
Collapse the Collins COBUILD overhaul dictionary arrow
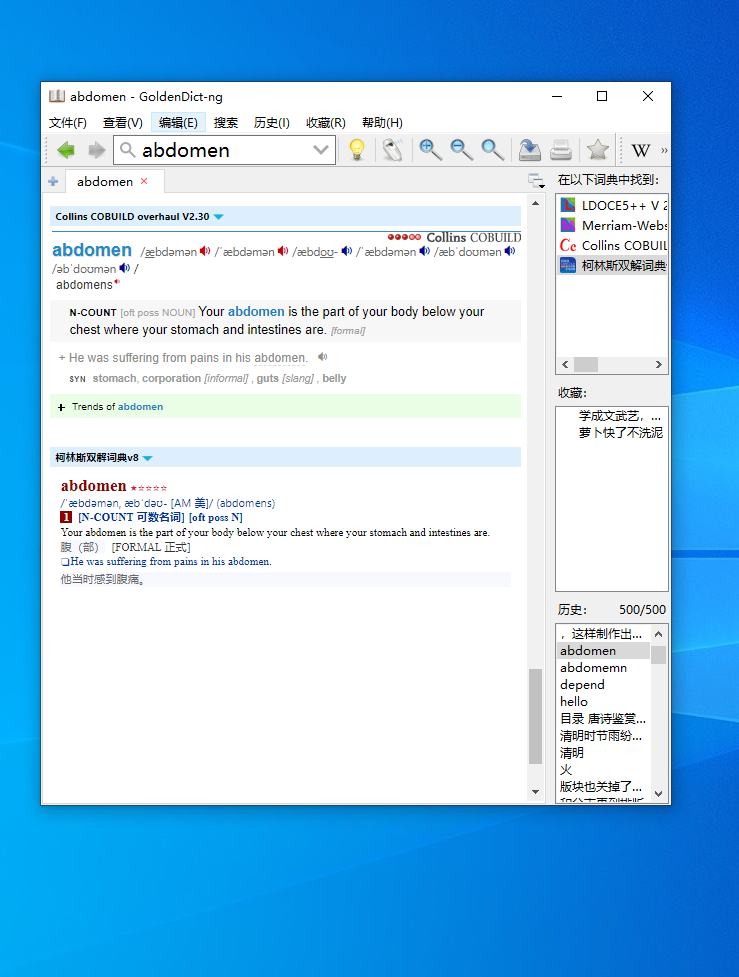[x=219, y=217]
